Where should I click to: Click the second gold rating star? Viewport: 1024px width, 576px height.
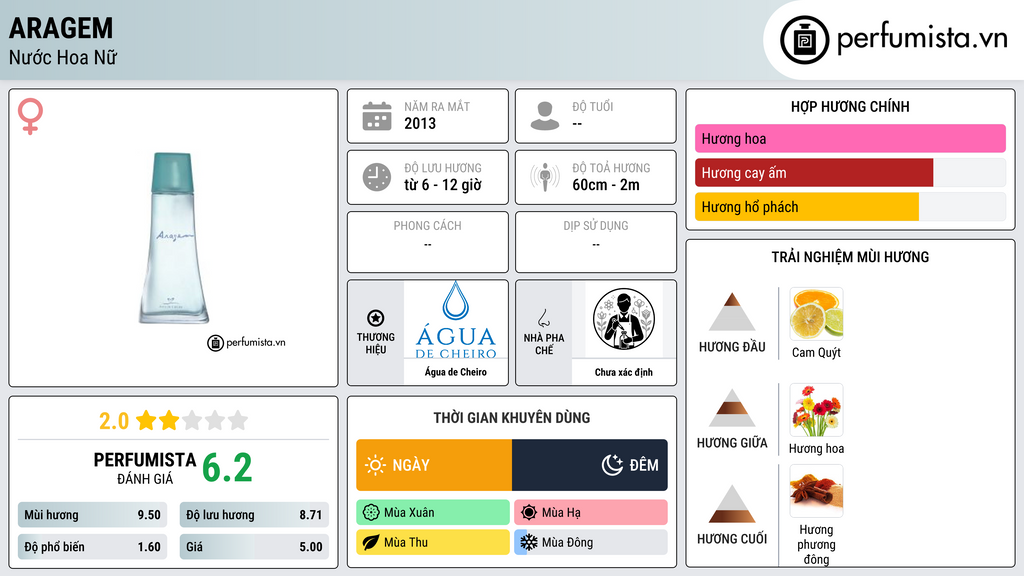point(168,421)
